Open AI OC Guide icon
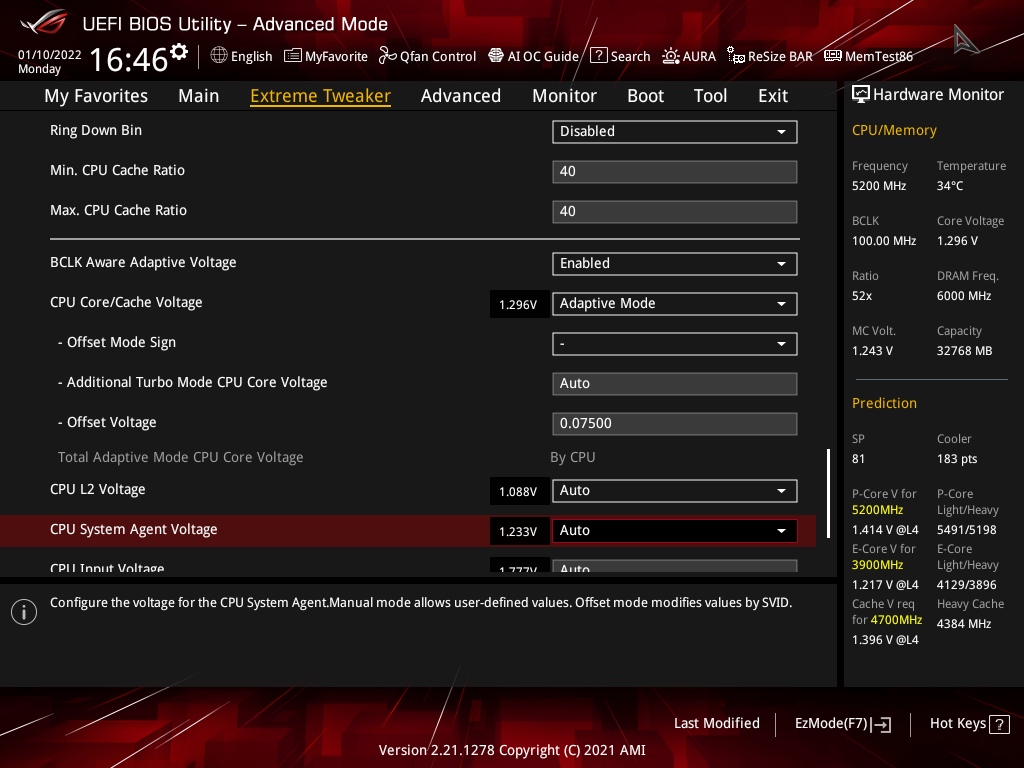The width and height of the screenshot is (1024, 768). coord(496,56)
